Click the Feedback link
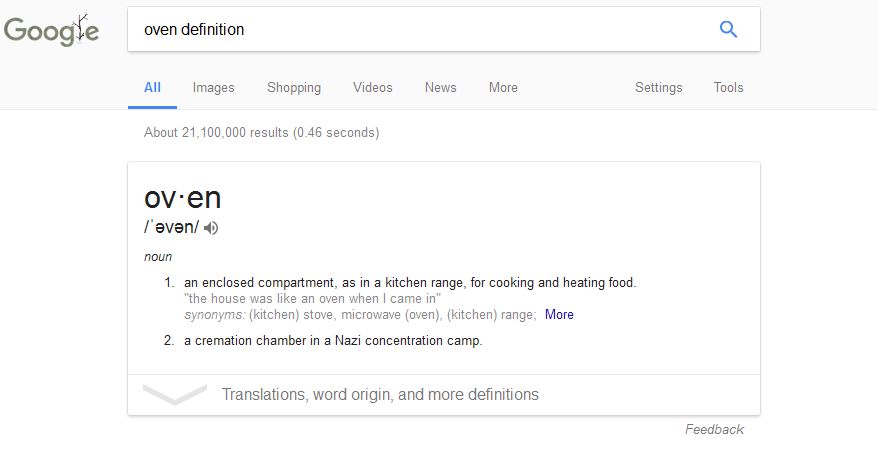This screenshot has height=450, width=878. point(714,429)
